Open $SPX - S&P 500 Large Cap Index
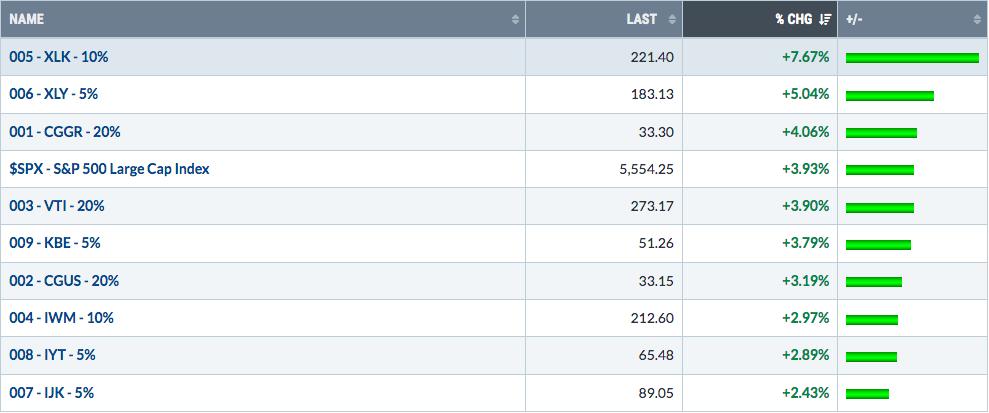Image resolution: width=989 pixels, height=413 pixels. point(109,169)
